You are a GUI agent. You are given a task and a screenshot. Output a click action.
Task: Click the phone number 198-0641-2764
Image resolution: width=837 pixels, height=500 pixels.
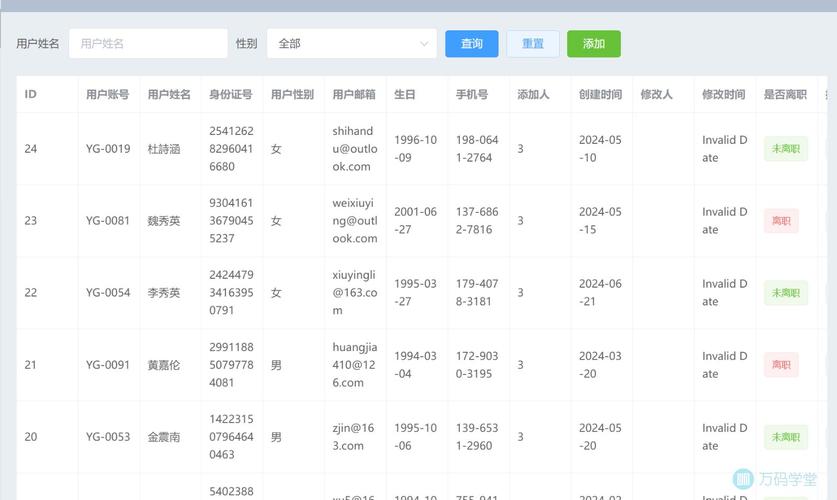477,149
